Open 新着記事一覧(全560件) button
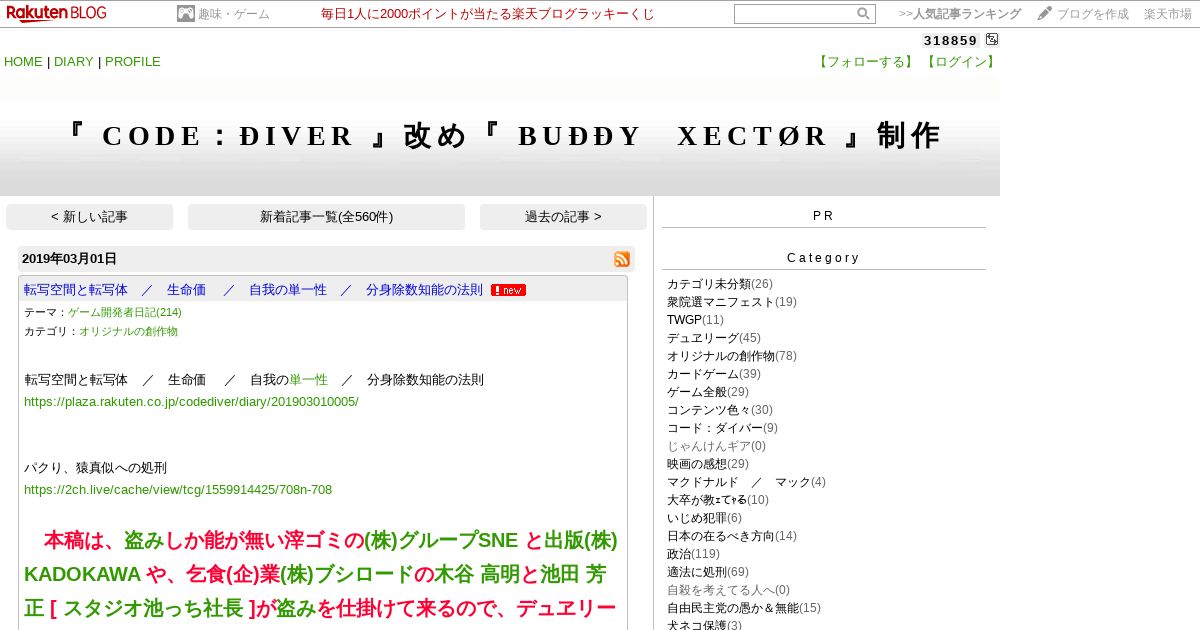The height and width of the screenshot is (630, 1200). (x=326, y=217)
